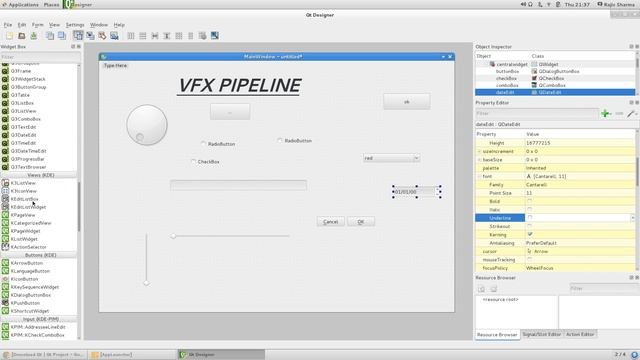Viewport: 640px width, 360px height.
Task: Collapse Buttons (KDE) category header
Action: pyautogui.click(x=40, y=255)
